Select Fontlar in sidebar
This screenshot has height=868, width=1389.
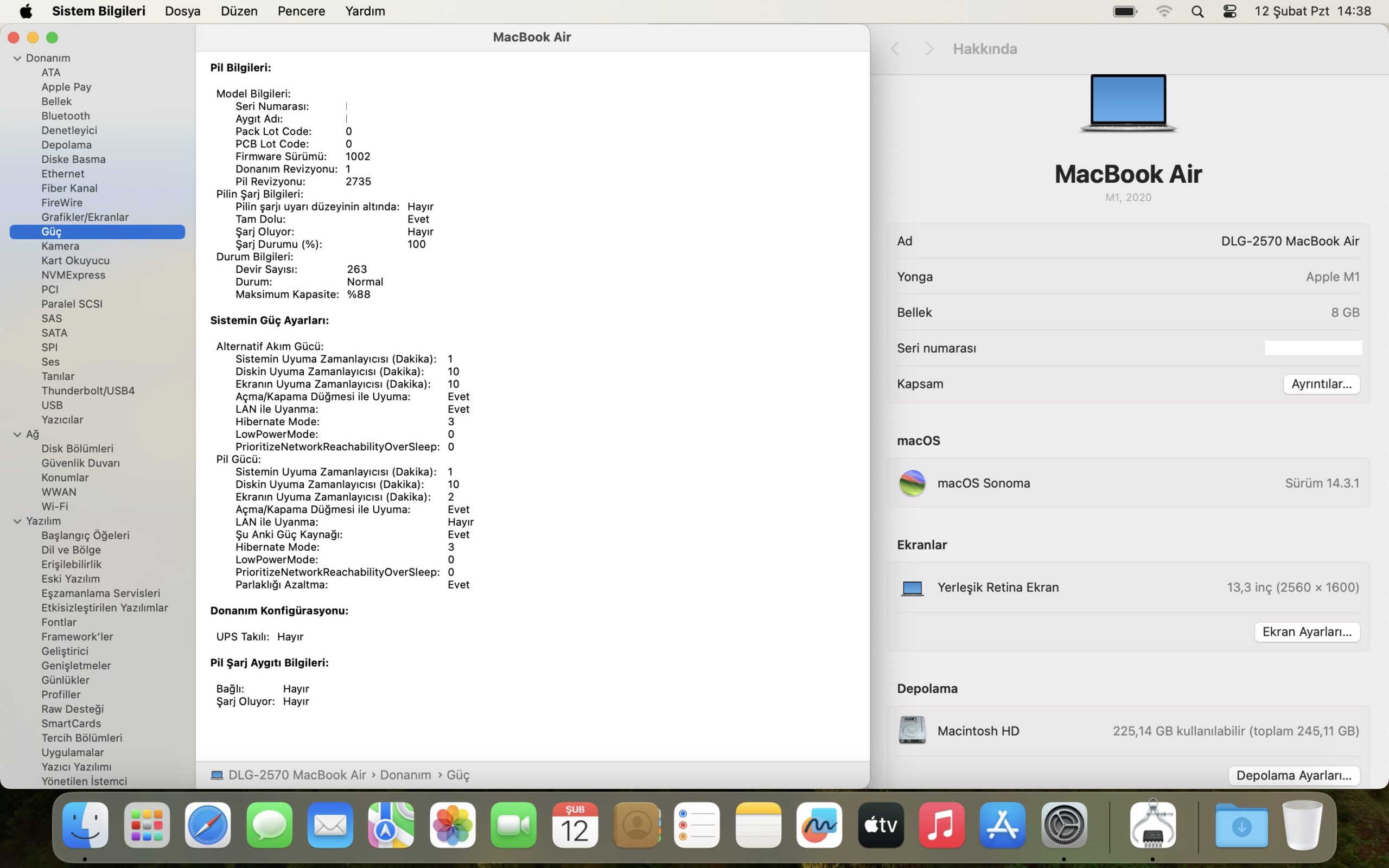(59, 622)
